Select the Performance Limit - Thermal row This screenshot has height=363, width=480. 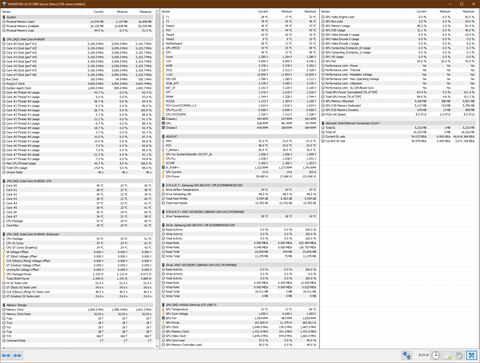coord(399,70)
